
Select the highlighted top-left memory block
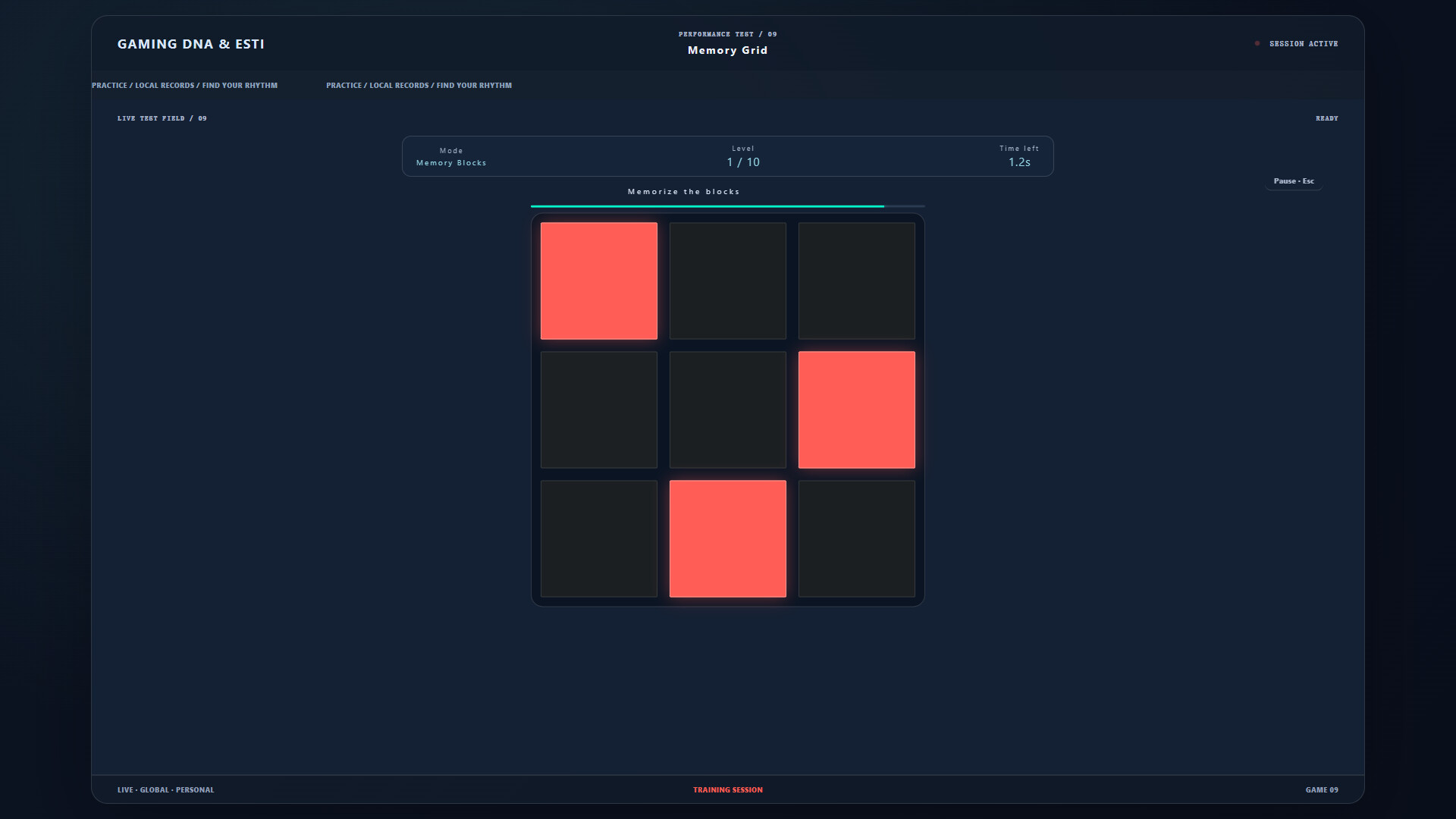(x=599, y=281)
